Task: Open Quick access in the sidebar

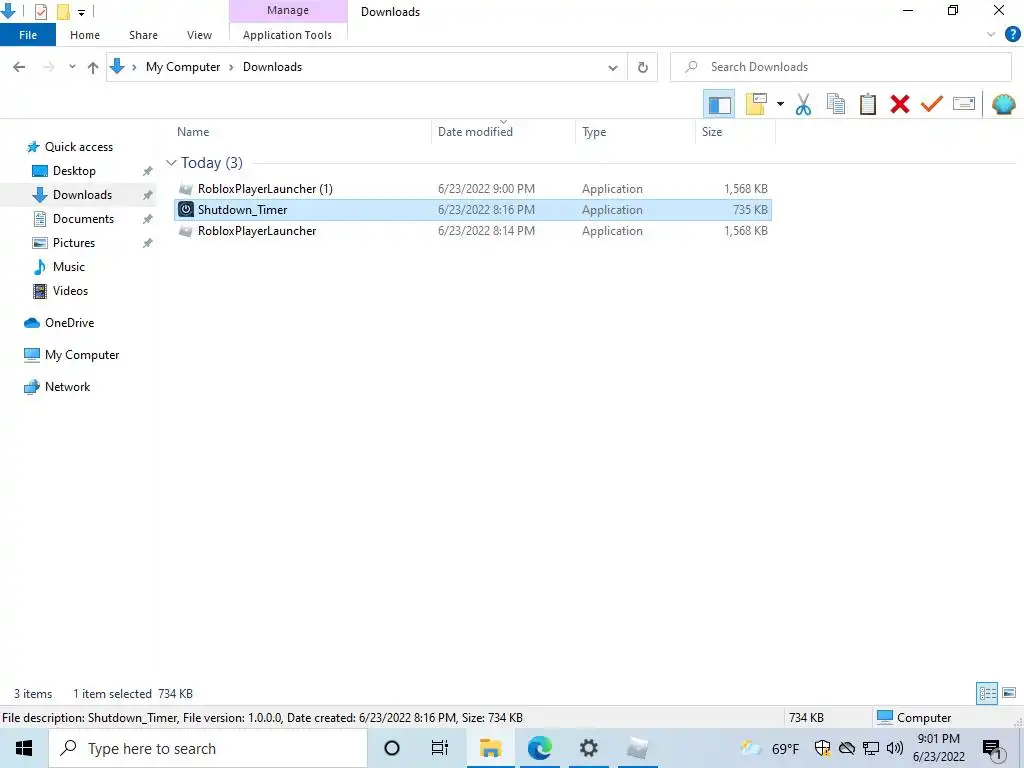Action: (x=78, y=147)
